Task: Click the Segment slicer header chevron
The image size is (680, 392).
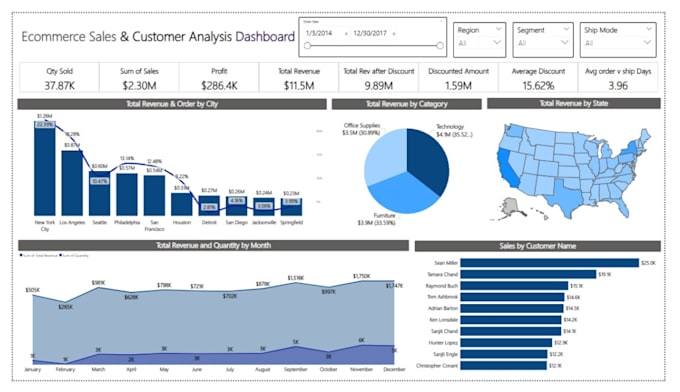Action: (x=566, y=29)
